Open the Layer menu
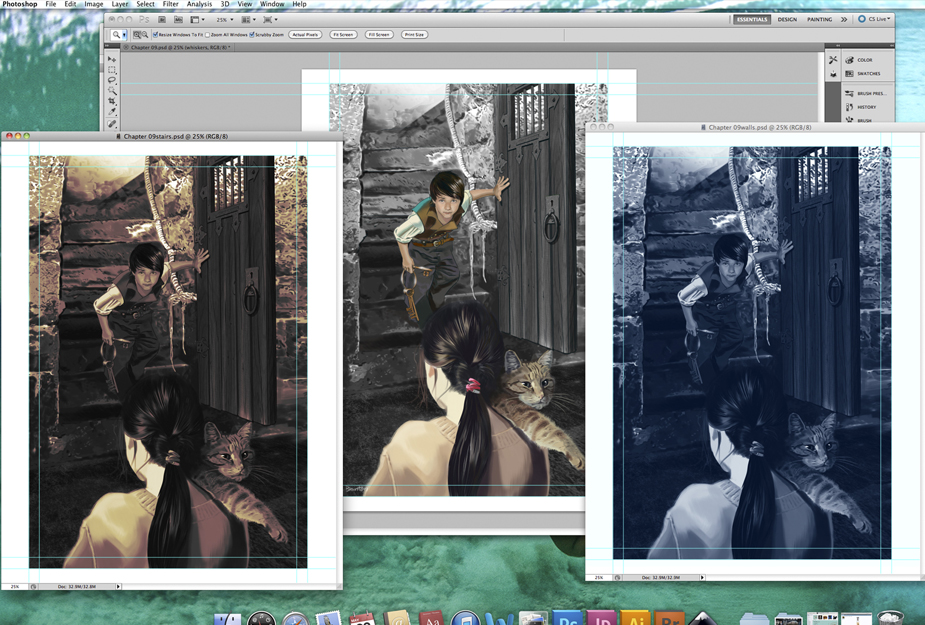This screenshot has width=925, height=625. coord(120,4)
